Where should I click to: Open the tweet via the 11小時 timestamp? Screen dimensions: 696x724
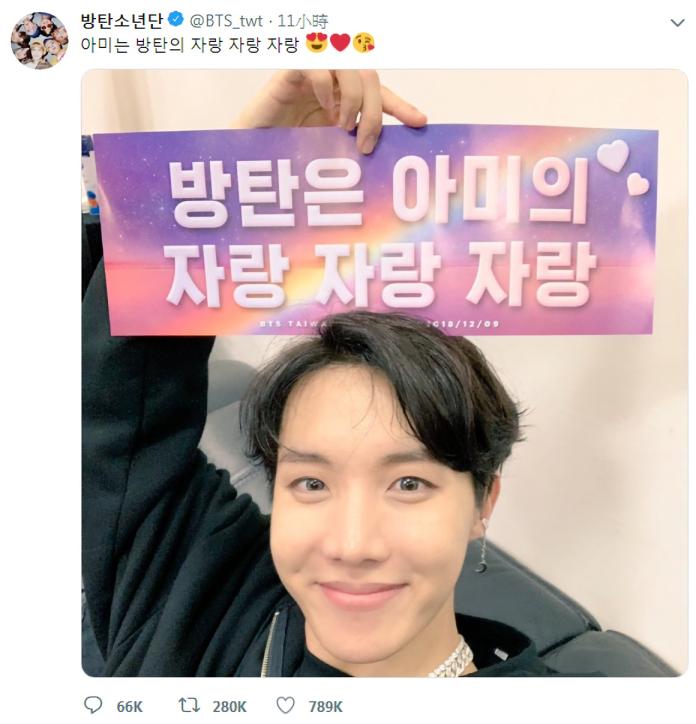pyautogui.click(x=303, y=21)
